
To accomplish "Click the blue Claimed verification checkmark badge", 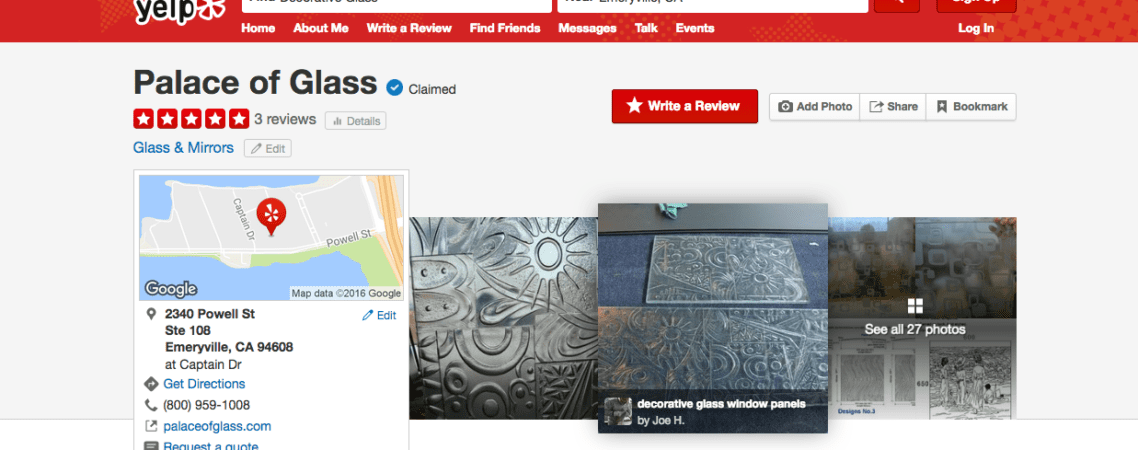I will point(395,89).
